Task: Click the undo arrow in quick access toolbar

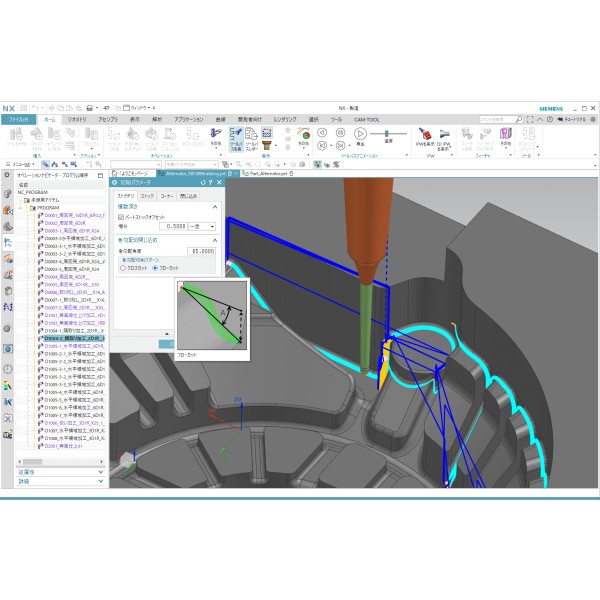Action: (34, 108)
